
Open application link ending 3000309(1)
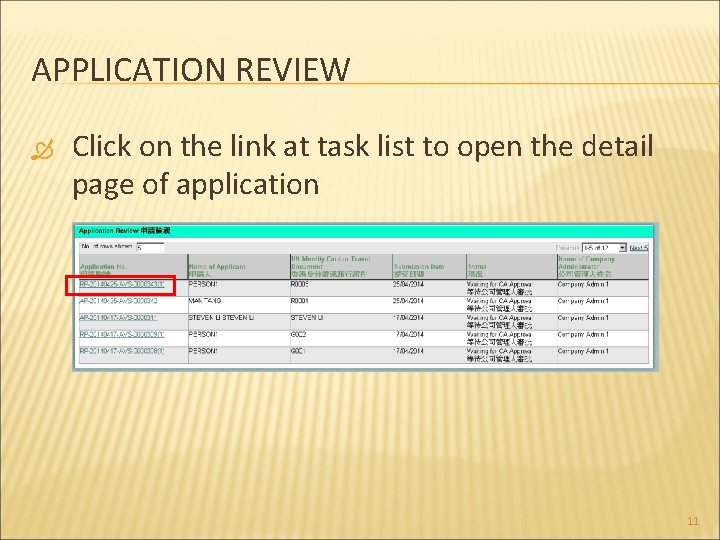click(122, 334)
